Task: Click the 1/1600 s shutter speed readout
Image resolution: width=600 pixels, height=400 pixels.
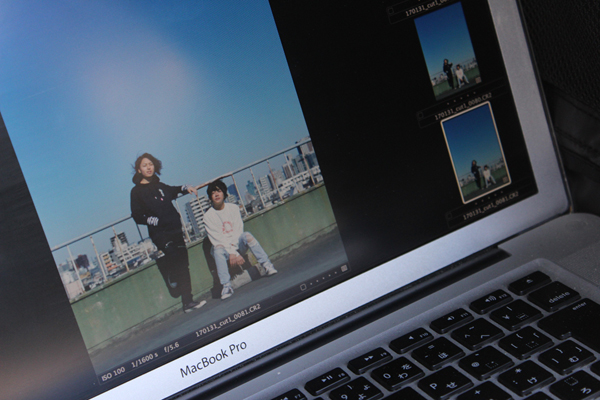Action: click(146, 360)
